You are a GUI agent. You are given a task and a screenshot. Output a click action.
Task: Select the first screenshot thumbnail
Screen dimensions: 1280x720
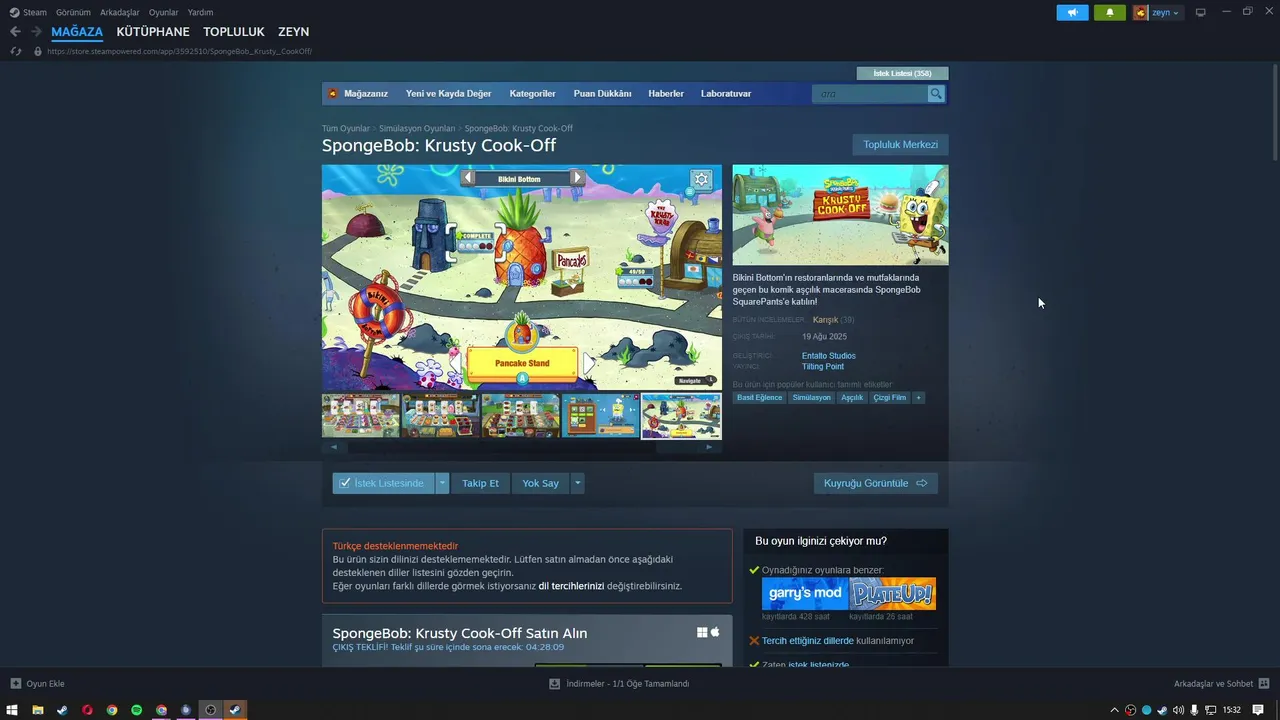360,416
